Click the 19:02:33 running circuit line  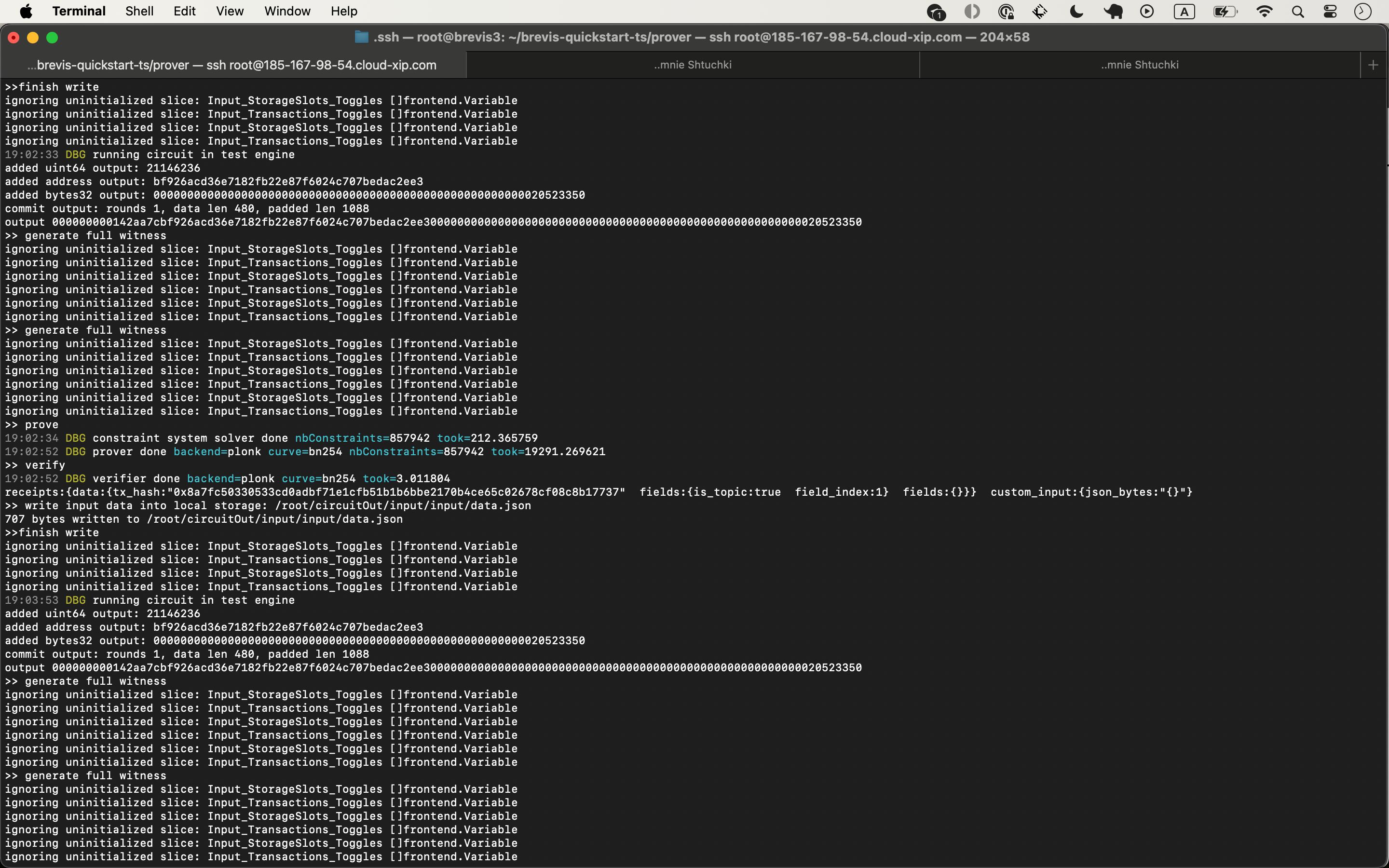click(150, 154)
